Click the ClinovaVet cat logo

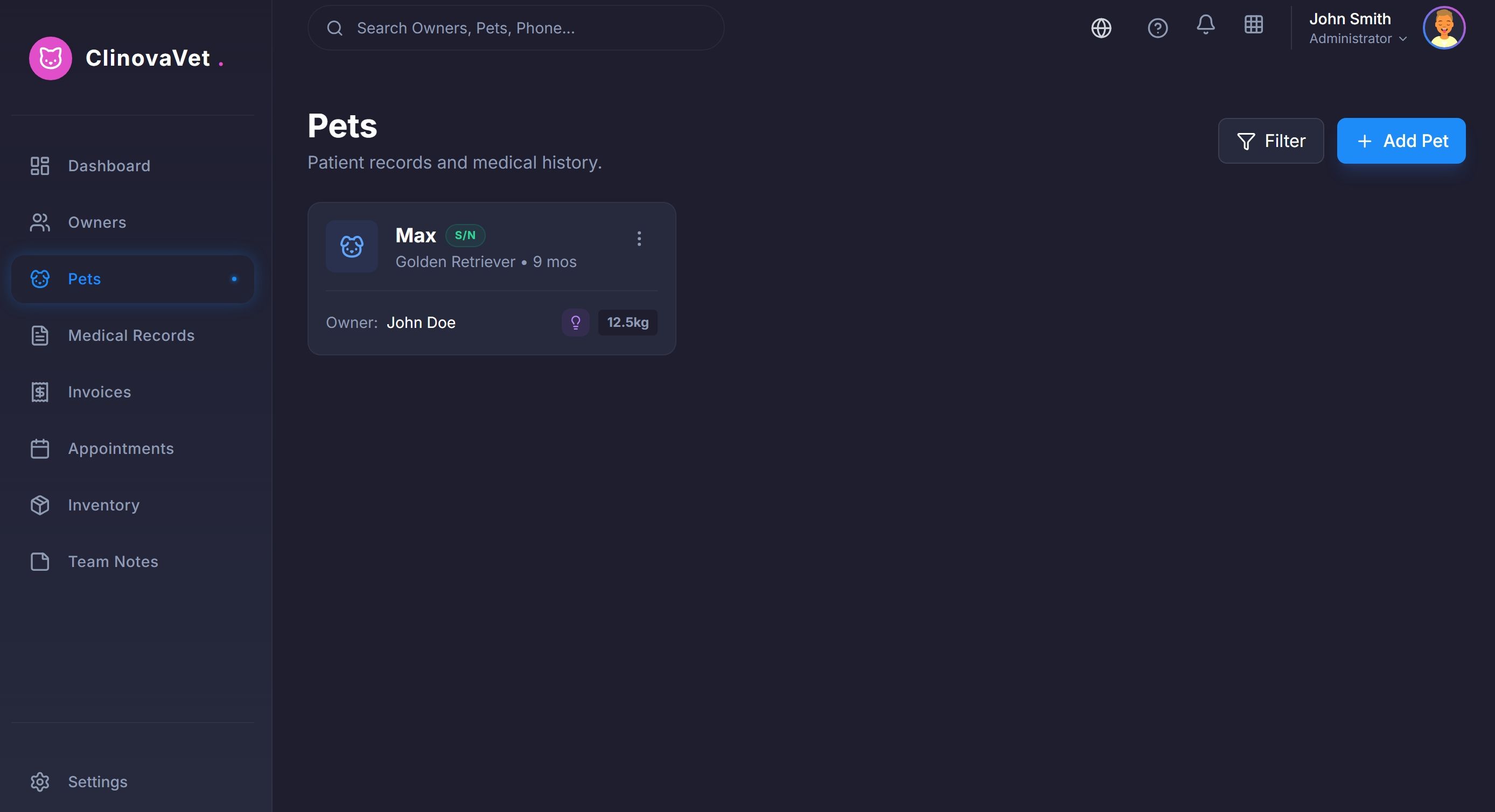point(51,58)
